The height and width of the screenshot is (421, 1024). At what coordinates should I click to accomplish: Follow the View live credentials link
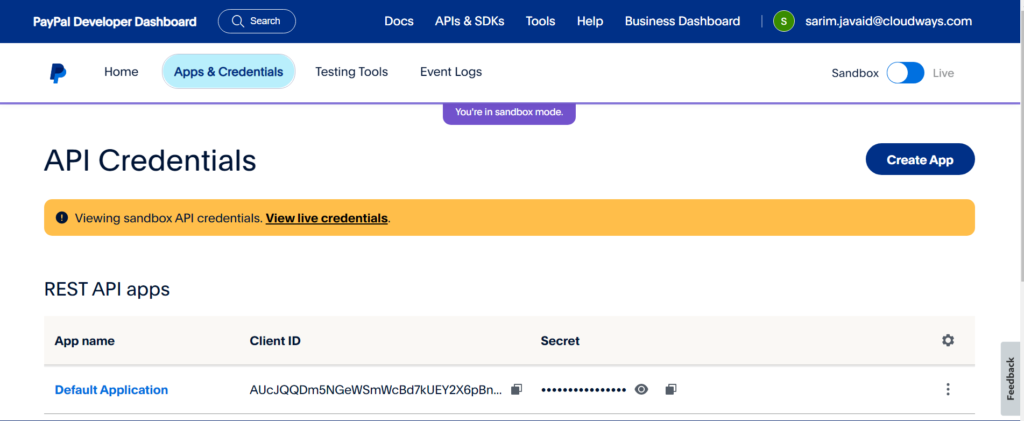coord(326,218)
